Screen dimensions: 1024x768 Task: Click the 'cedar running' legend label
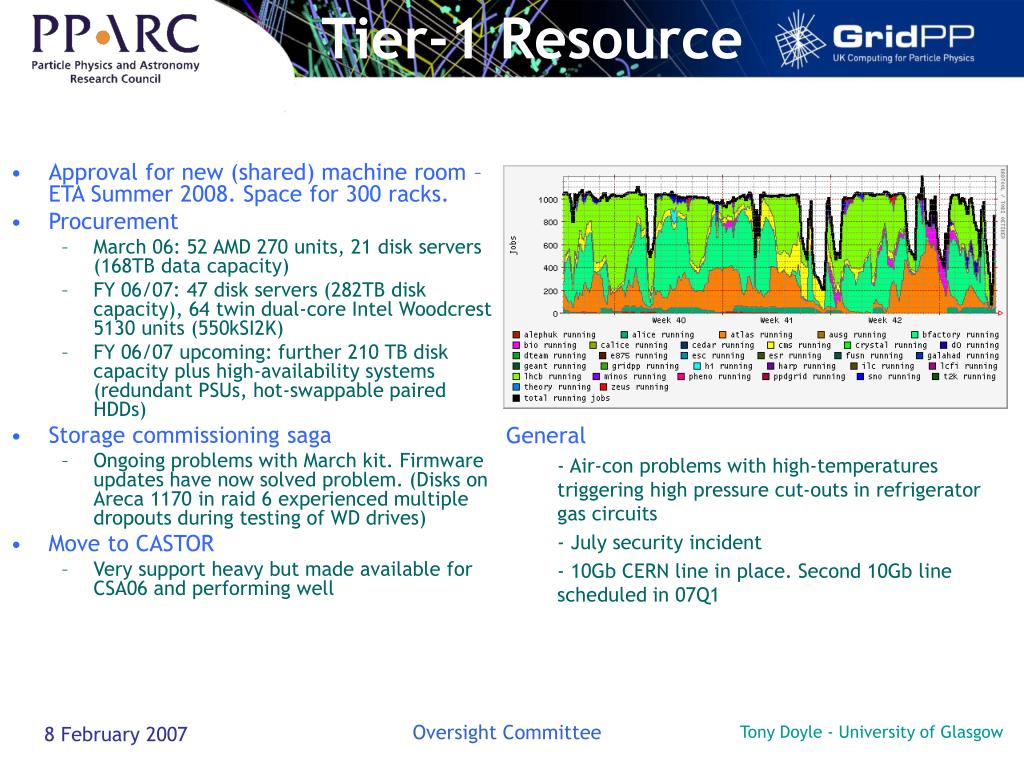[x=723, y=345]
